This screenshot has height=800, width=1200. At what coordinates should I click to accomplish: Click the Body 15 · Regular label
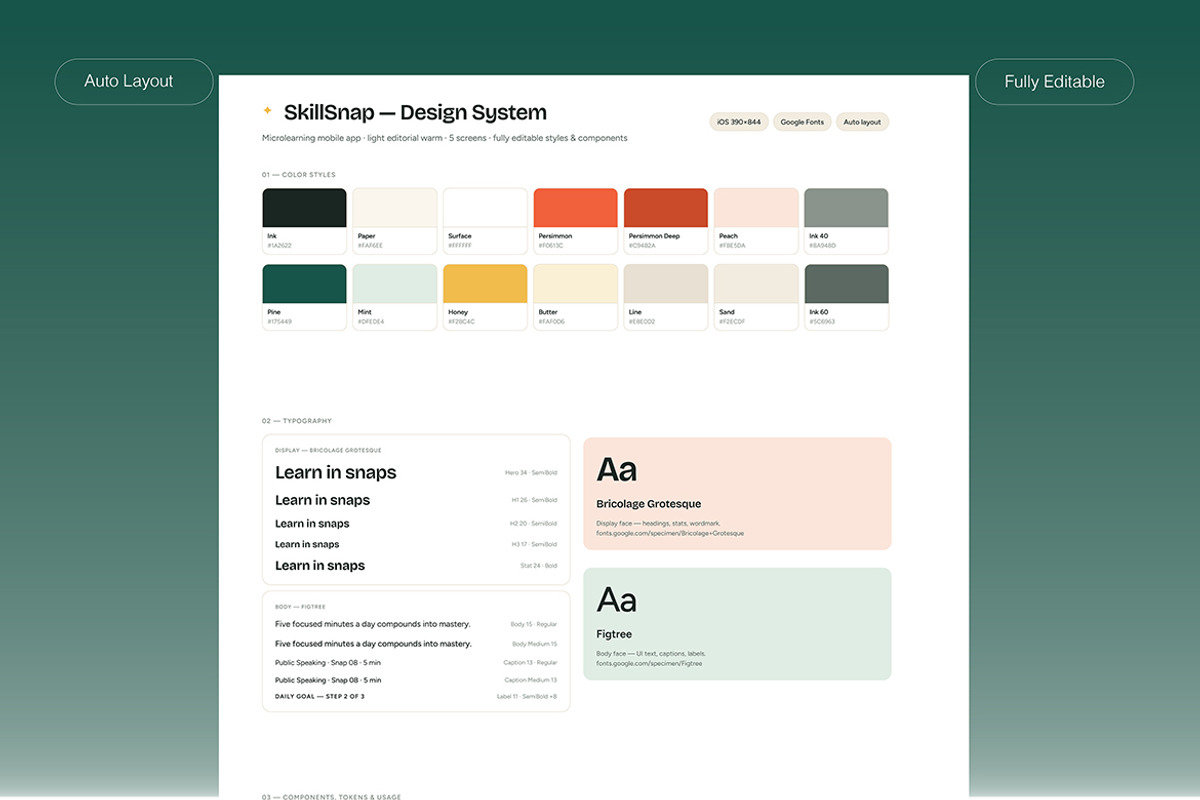click(x=534, y=624)
